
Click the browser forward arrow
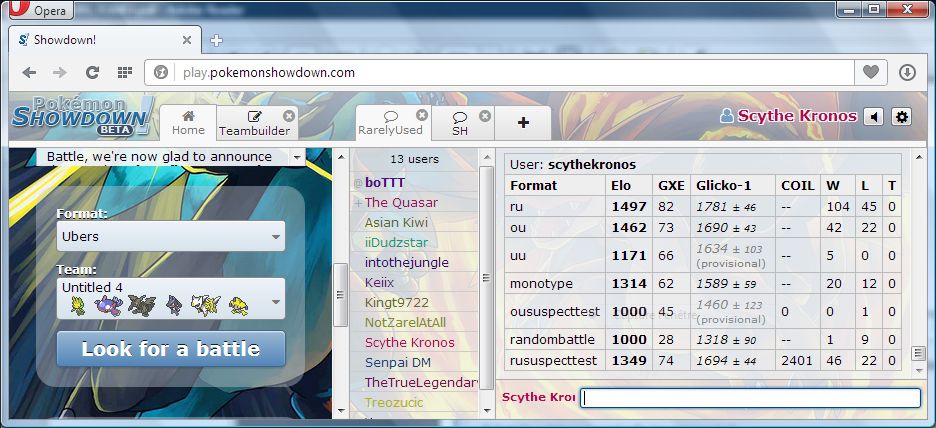(x=60, y=73)
